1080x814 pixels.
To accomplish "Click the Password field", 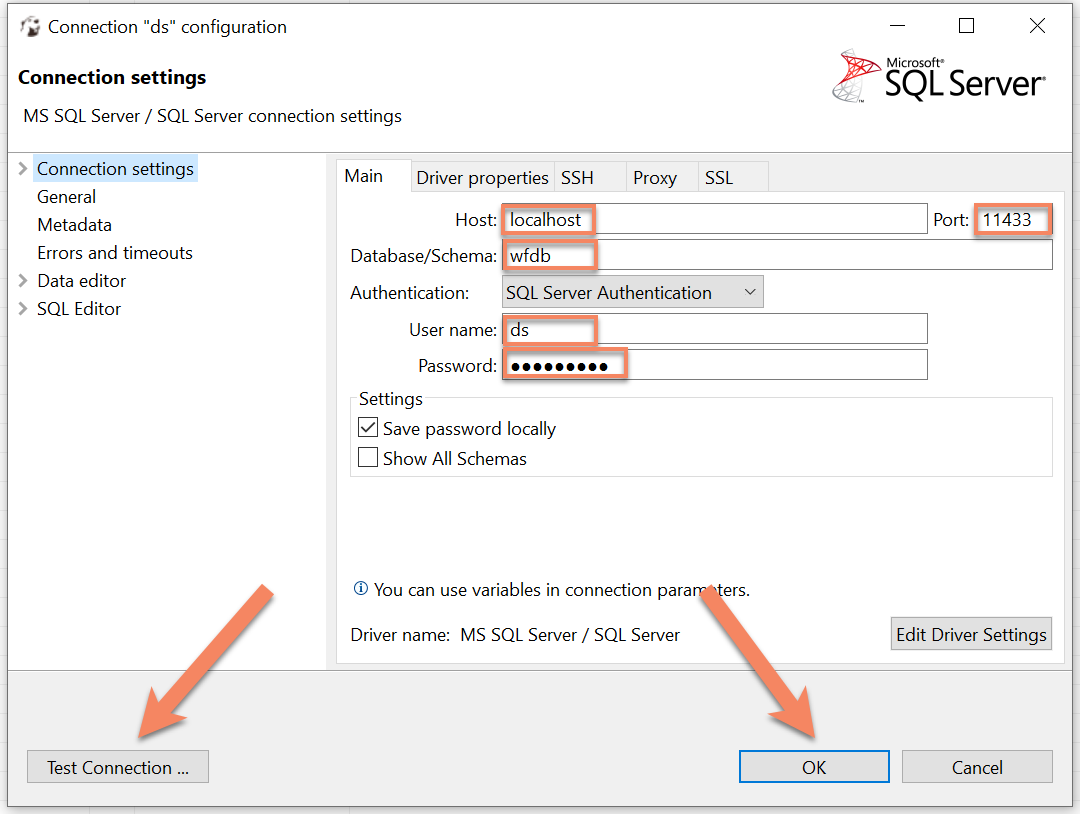I will point(714,366).
